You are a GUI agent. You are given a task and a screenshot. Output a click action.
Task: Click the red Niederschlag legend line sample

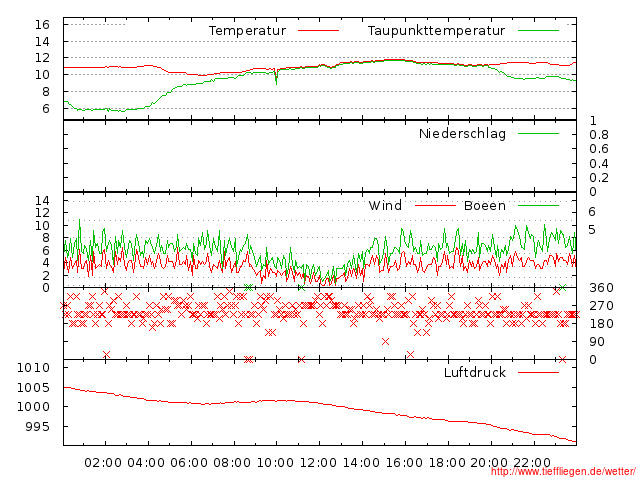[538, 133]
